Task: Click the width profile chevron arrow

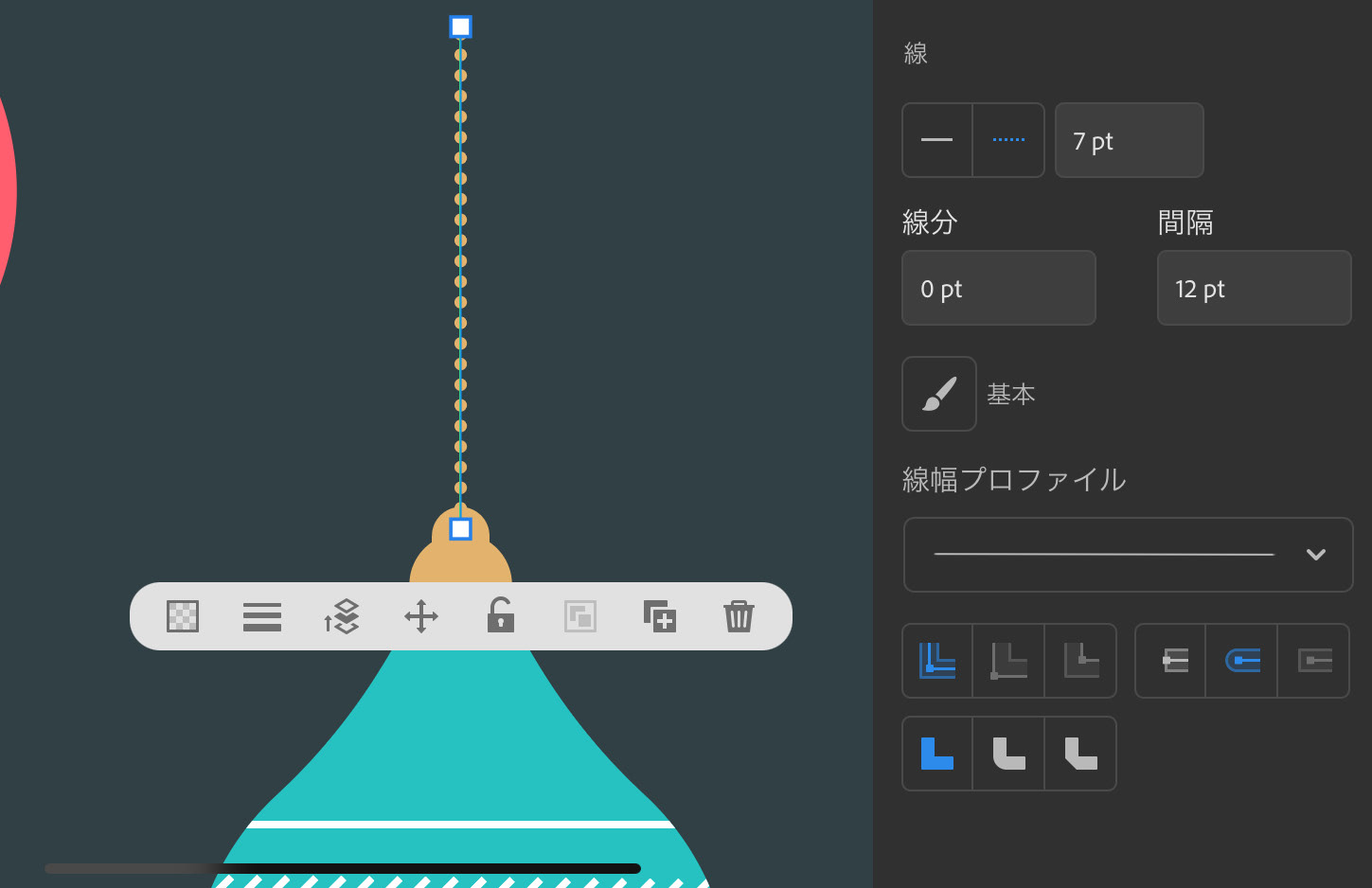Action: coord(1315,555)
